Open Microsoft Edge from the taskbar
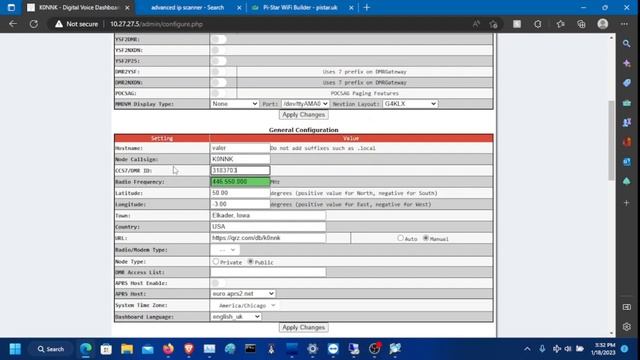Screen dimensions: 640x360 click(86, 349)
